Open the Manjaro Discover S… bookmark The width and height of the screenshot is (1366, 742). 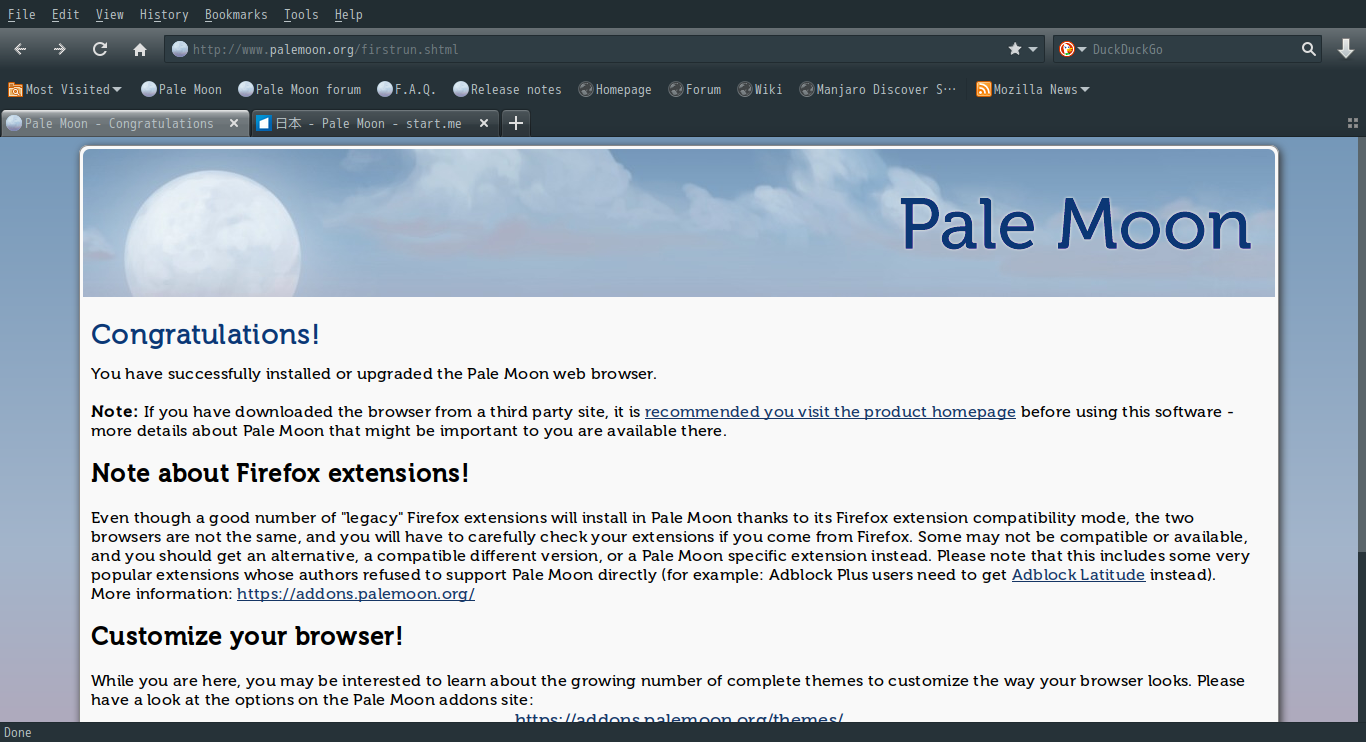pyautogui.click(x=878, y=89)
